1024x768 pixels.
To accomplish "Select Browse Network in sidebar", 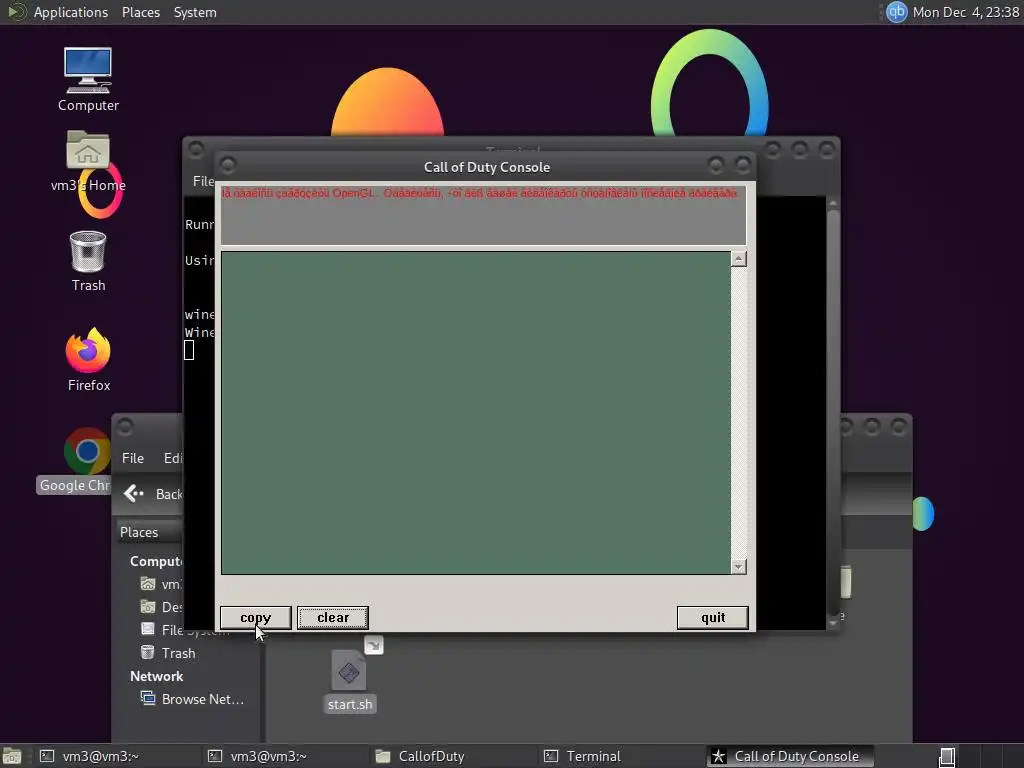I will (x=193, y=699).
